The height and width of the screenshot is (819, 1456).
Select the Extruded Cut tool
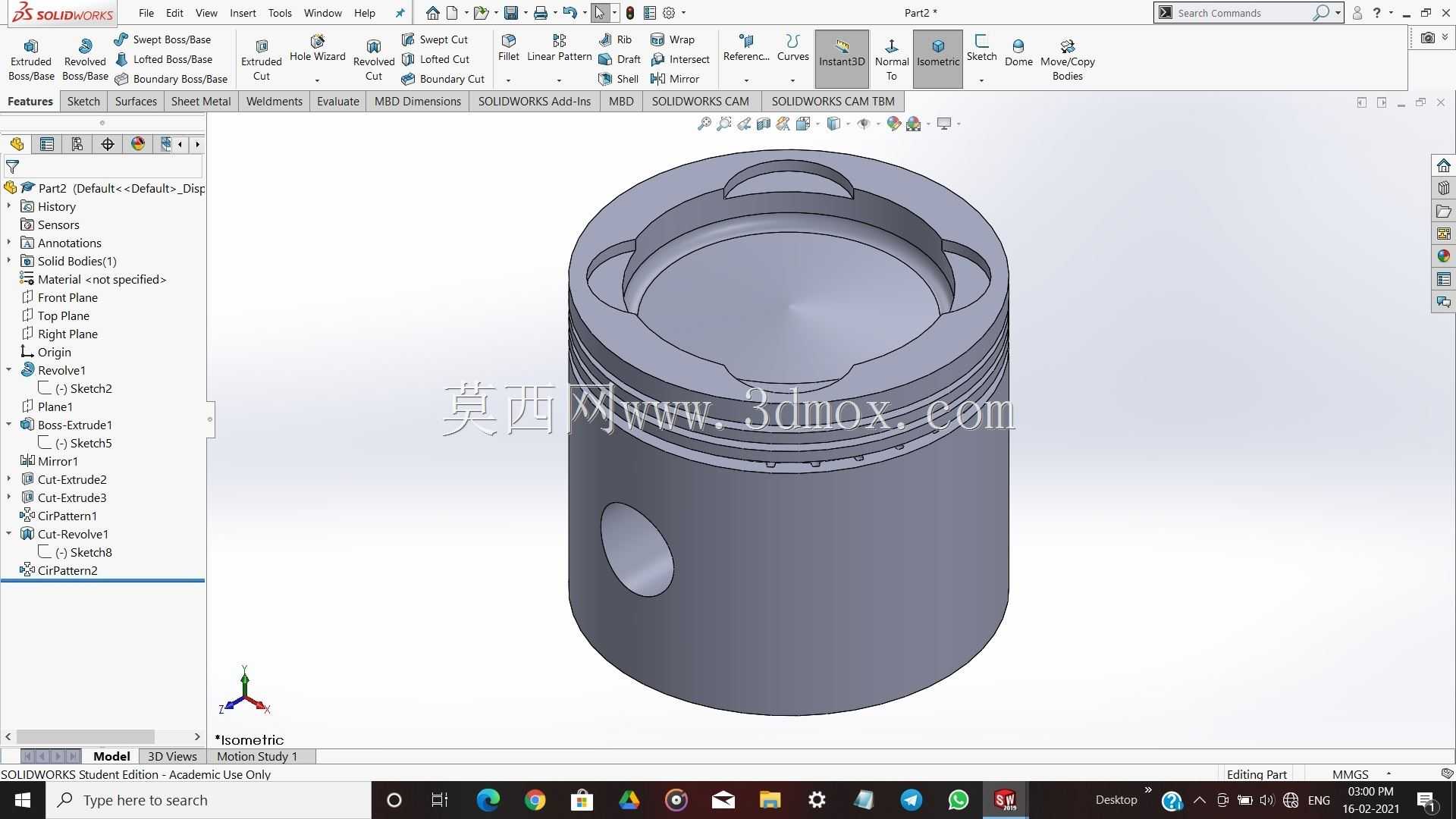(262, 60)
